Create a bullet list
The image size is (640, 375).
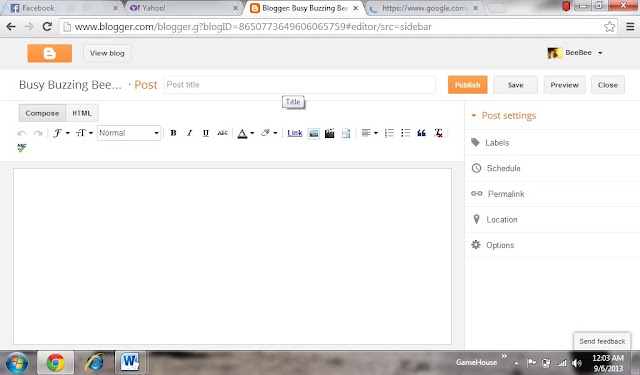[x=405, y=133]
